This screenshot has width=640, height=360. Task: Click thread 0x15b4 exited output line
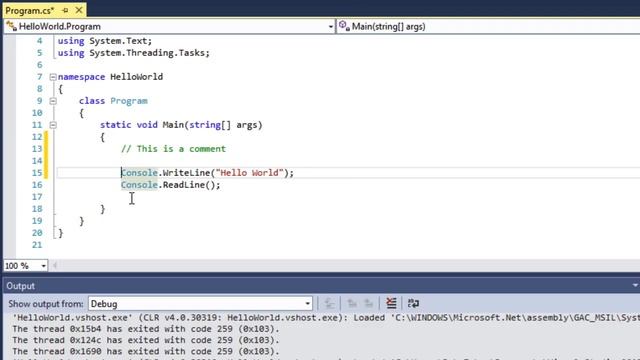pyautogui.click(x=146, y=329)
